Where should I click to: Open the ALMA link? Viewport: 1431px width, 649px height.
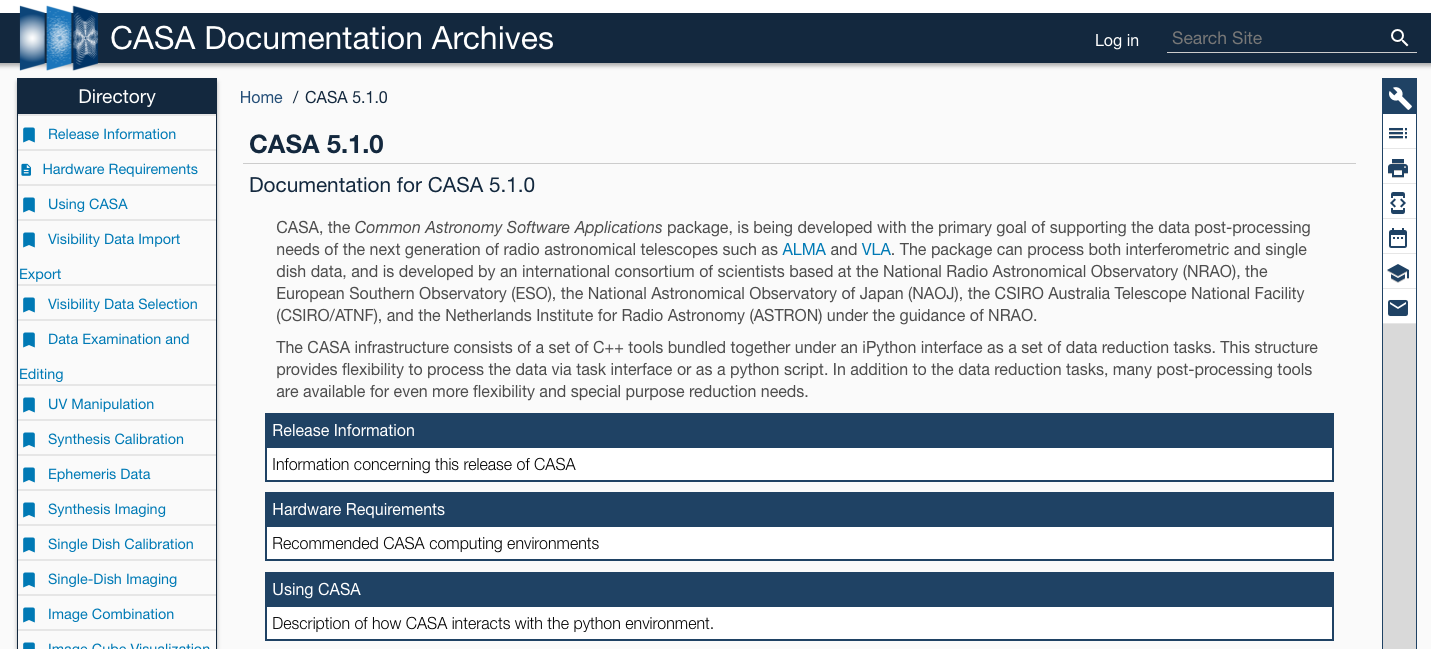pos(804,249)
